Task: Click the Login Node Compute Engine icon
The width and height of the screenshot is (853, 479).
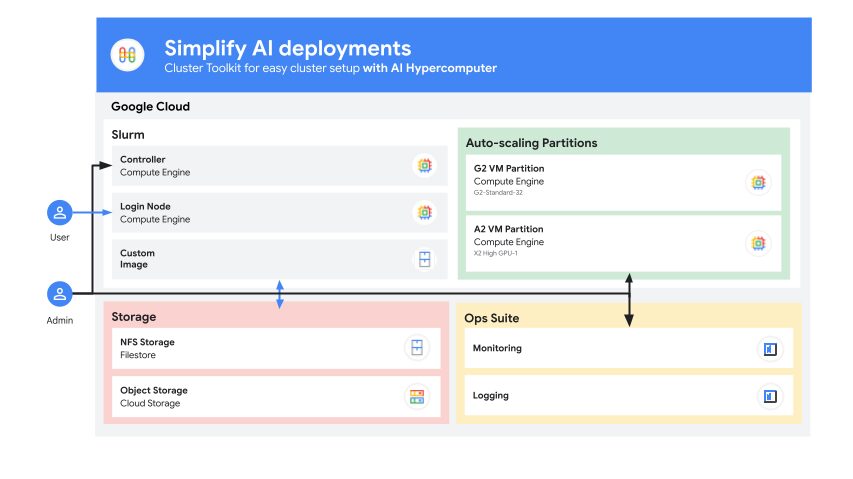Action: click(x=424, y=212)
